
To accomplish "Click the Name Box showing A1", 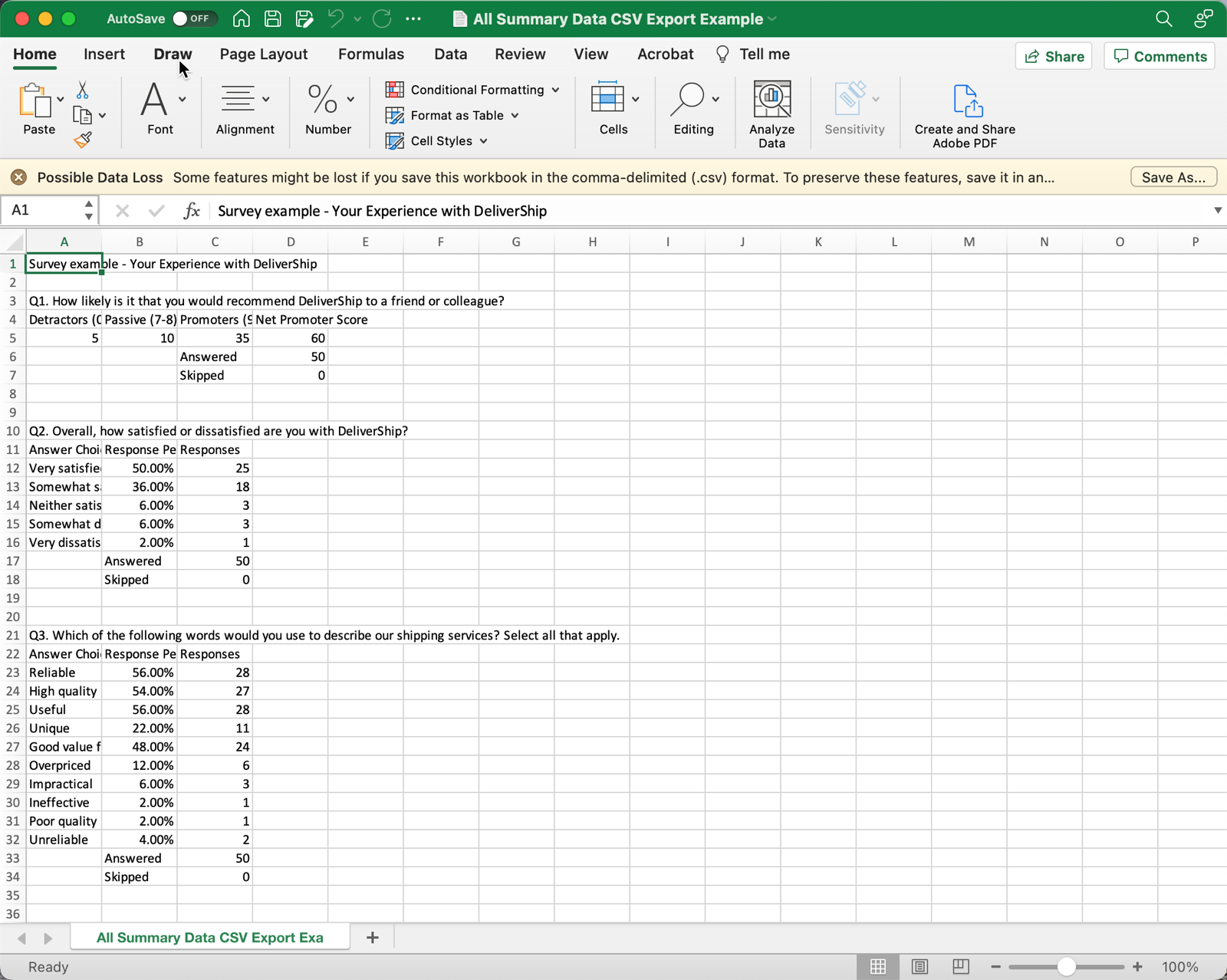I will [42, 210].
